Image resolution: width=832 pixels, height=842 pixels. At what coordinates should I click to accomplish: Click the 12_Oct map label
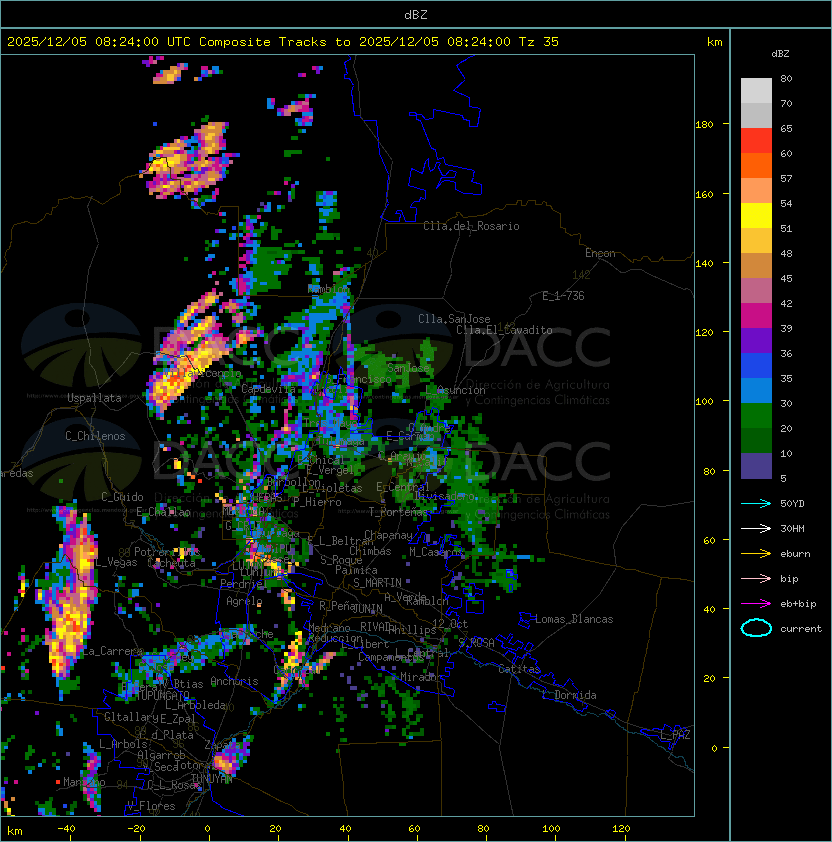450,624
